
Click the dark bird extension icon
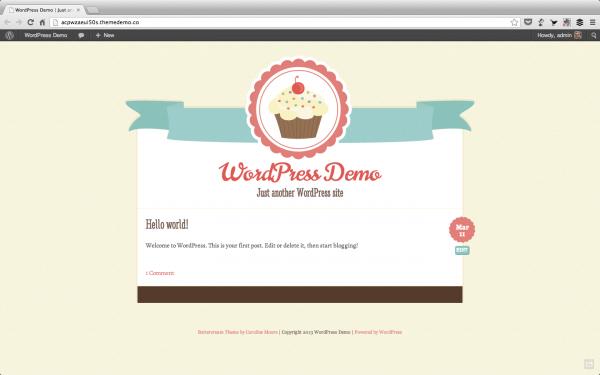pos(554,23)
